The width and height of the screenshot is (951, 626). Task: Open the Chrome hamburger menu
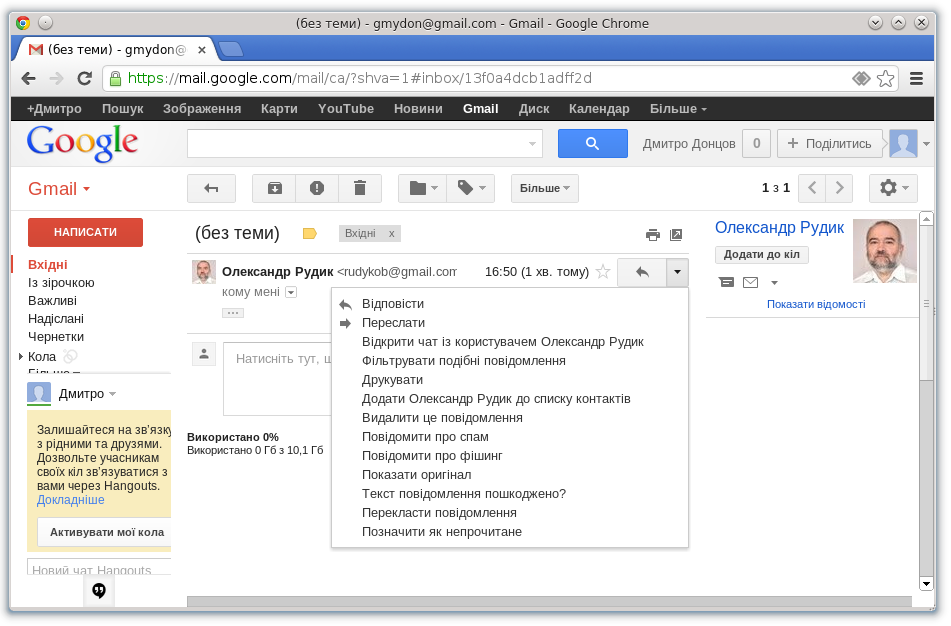(916, 78)
